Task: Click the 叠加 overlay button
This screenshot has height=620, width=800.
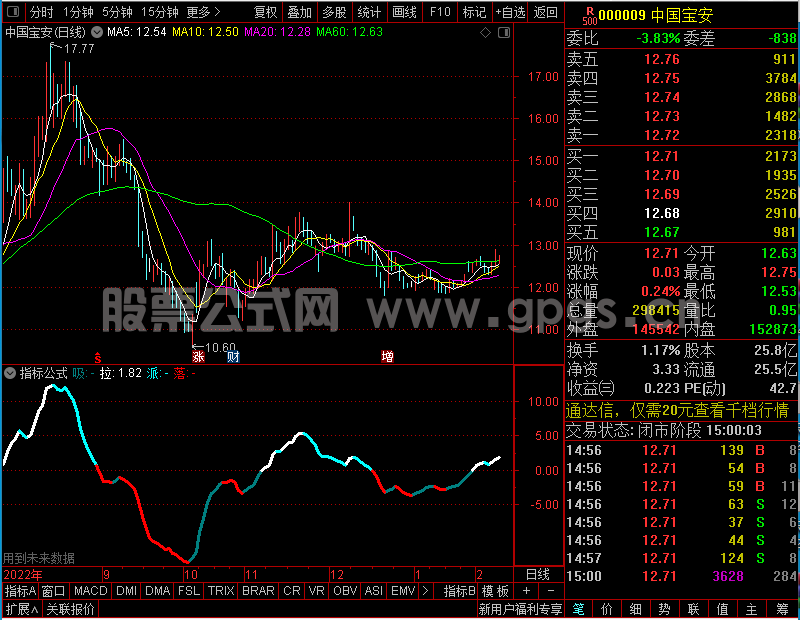Action: tap(299, 12)
